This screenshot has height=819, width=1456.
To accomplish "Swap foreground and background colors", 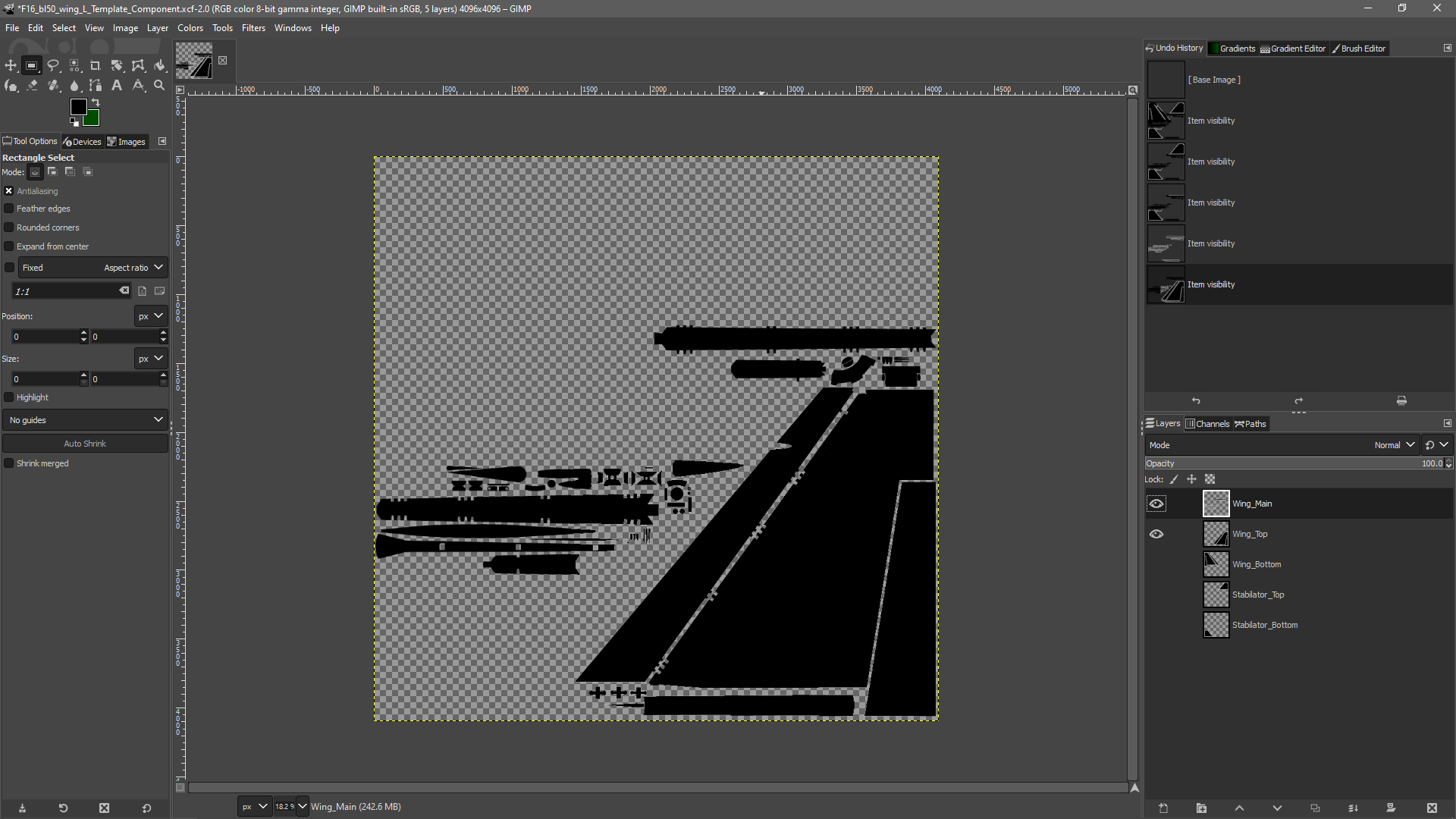I will coord(96,102).
